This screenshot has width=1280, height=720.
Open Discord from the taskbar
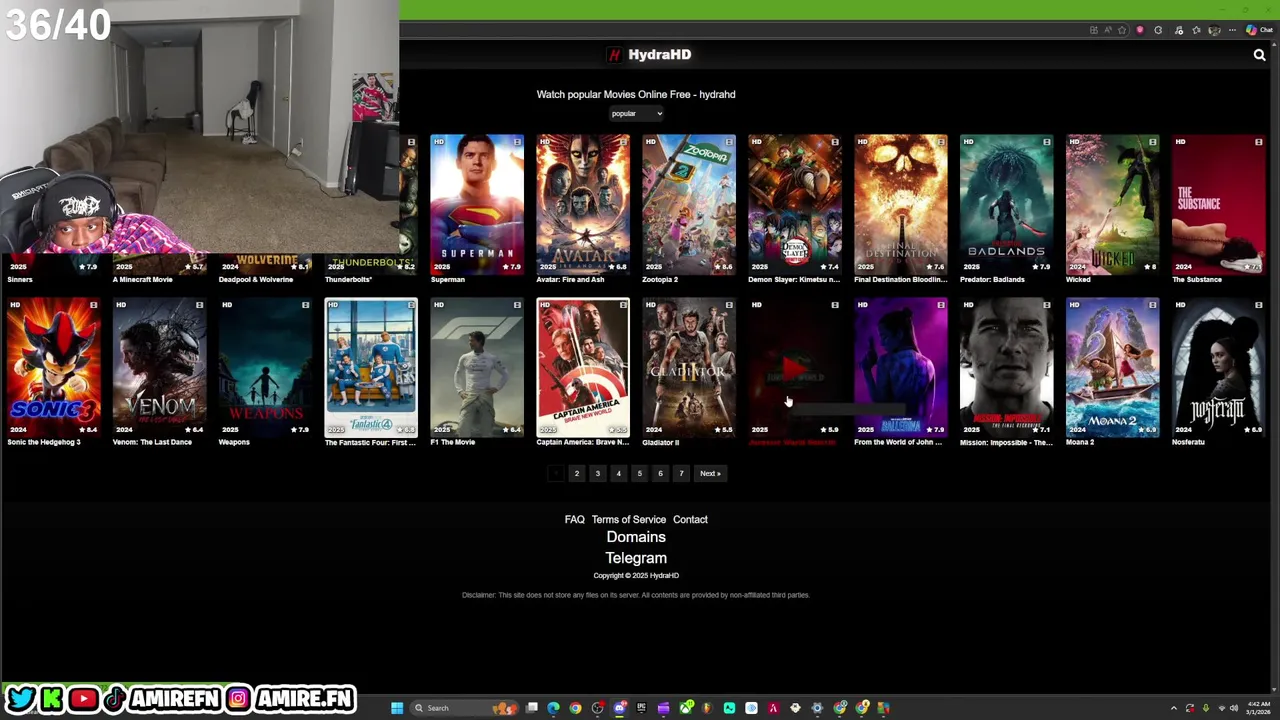tap(620, 708)
